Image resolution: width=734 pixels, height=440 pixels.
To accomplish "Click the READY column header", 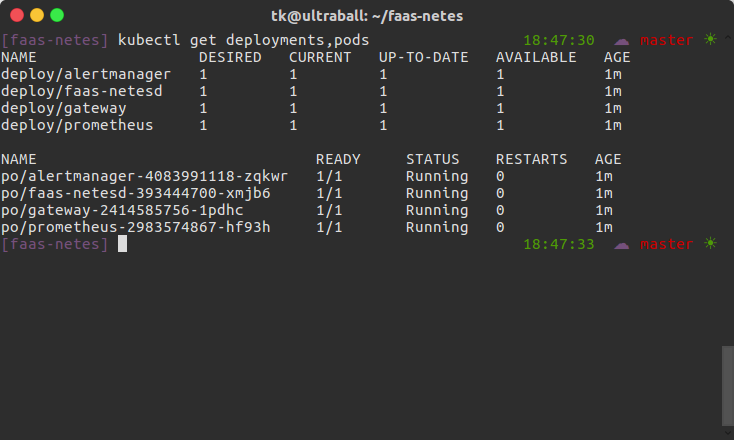I will coord(338,160).
